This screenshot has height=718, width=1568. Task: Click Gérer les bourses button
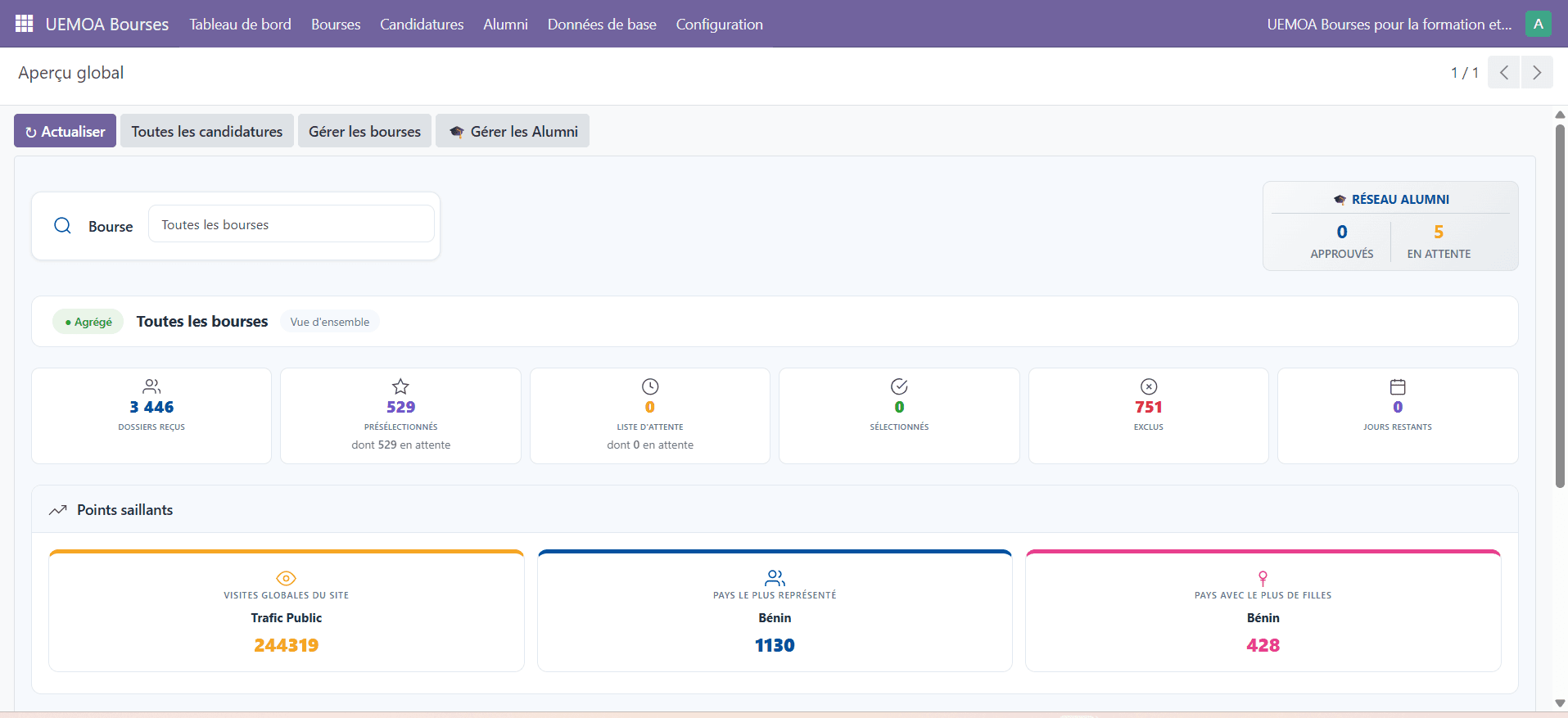pos(364,131)
